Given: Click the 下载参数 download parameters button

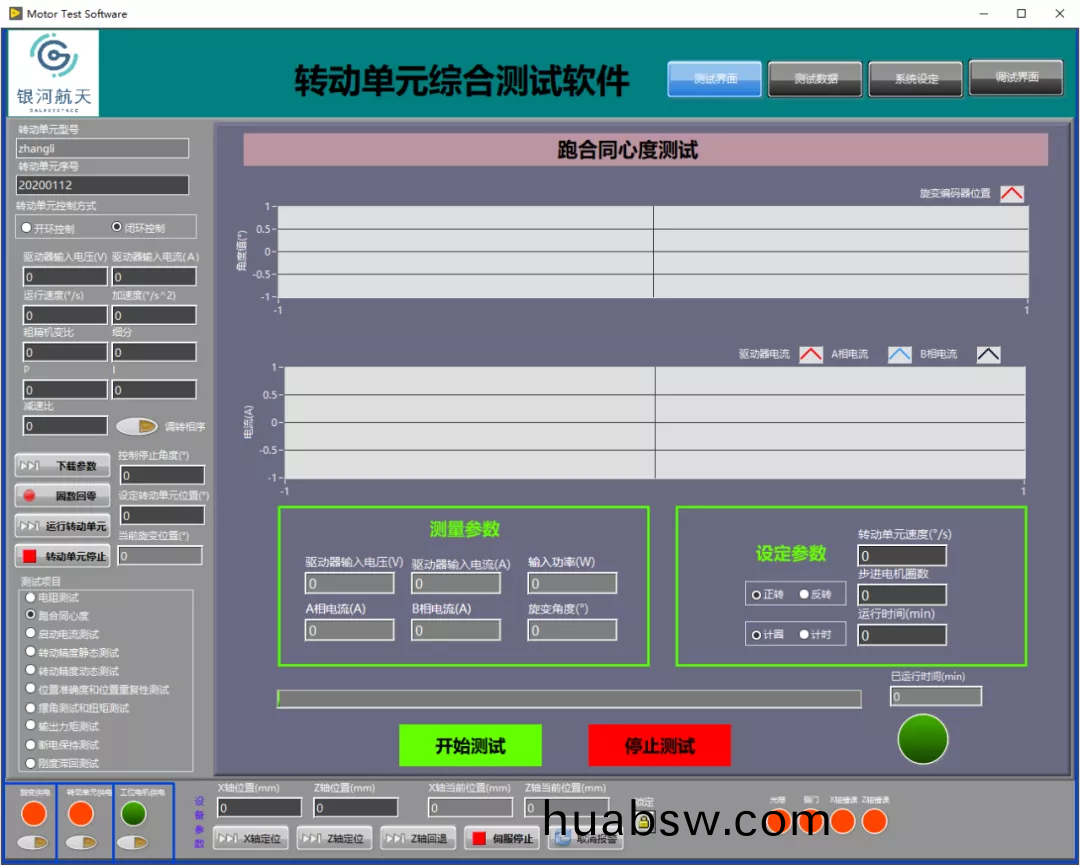Looking at the screenshot, I should pos(62,466).
